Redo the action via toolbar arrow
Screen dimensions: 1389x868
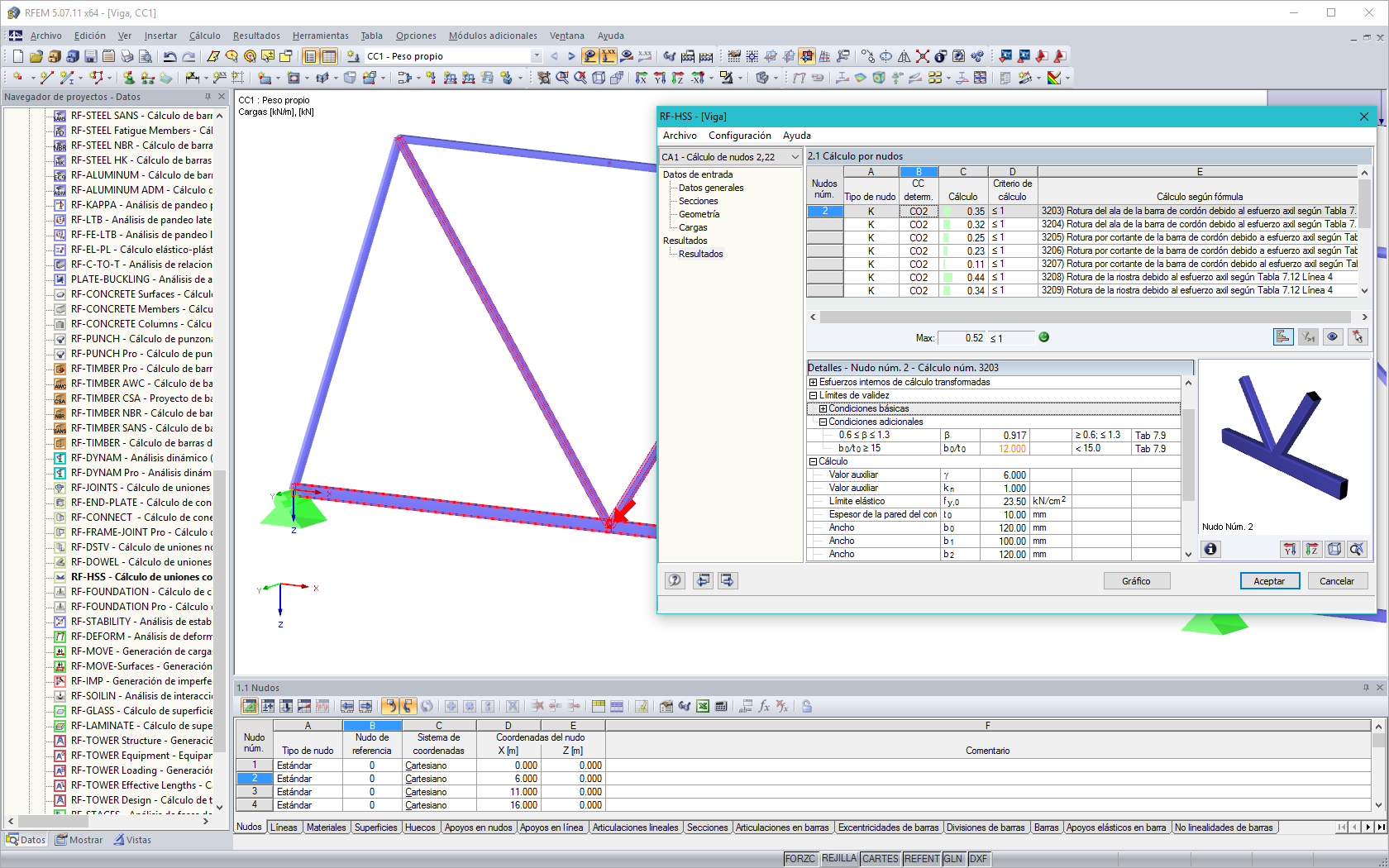click(x=189, y=56)
